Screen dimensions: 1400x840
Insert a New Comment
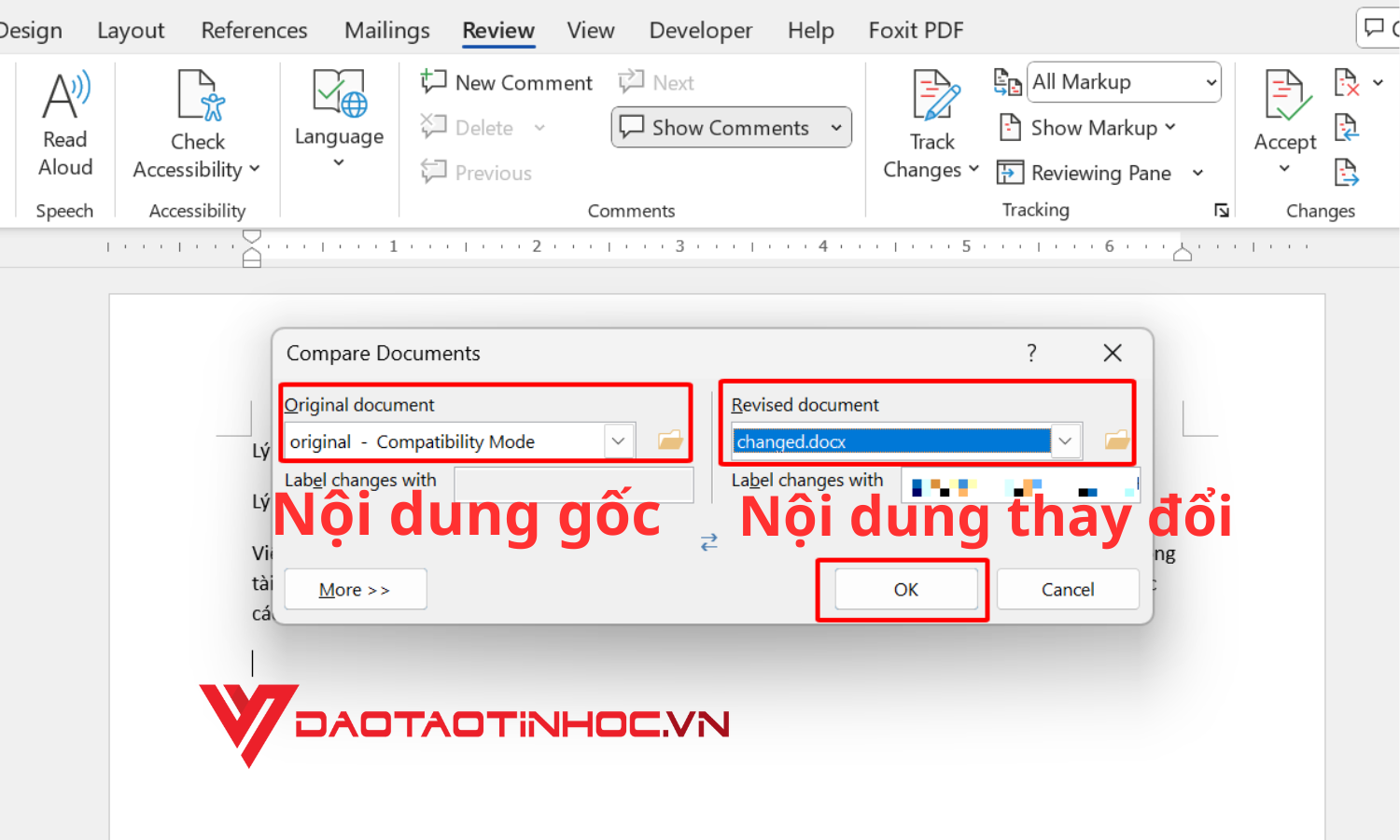[505, 82]
